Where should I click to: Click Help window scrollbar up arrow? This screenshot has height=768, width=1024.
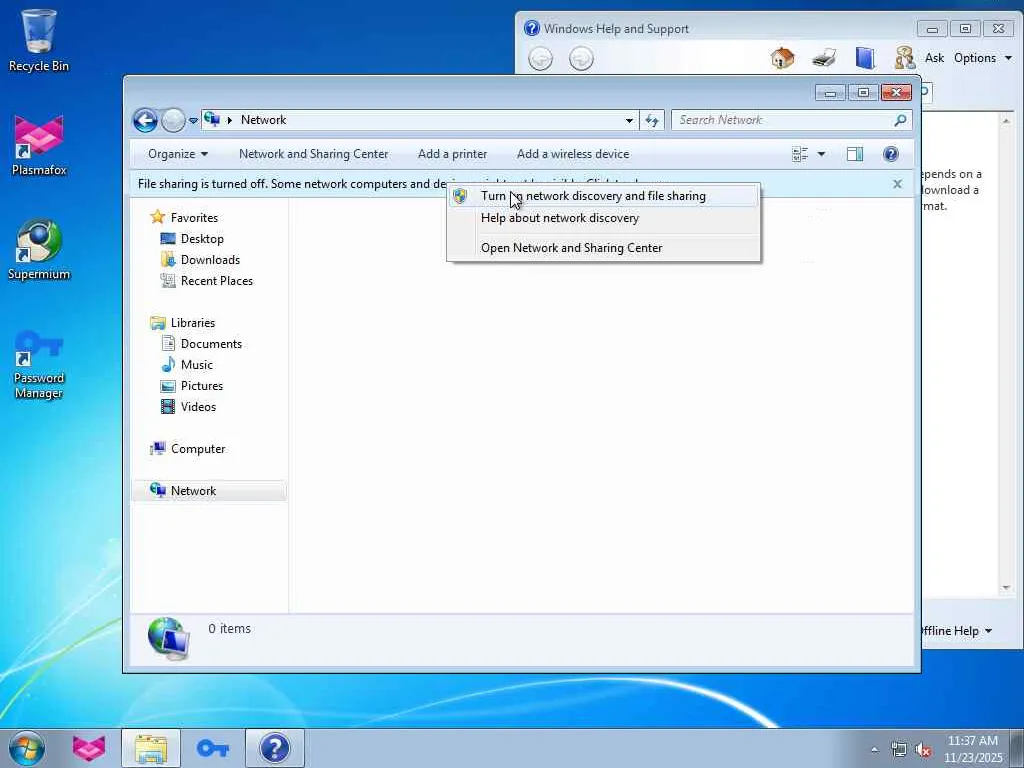click(x=1006, y=121)
